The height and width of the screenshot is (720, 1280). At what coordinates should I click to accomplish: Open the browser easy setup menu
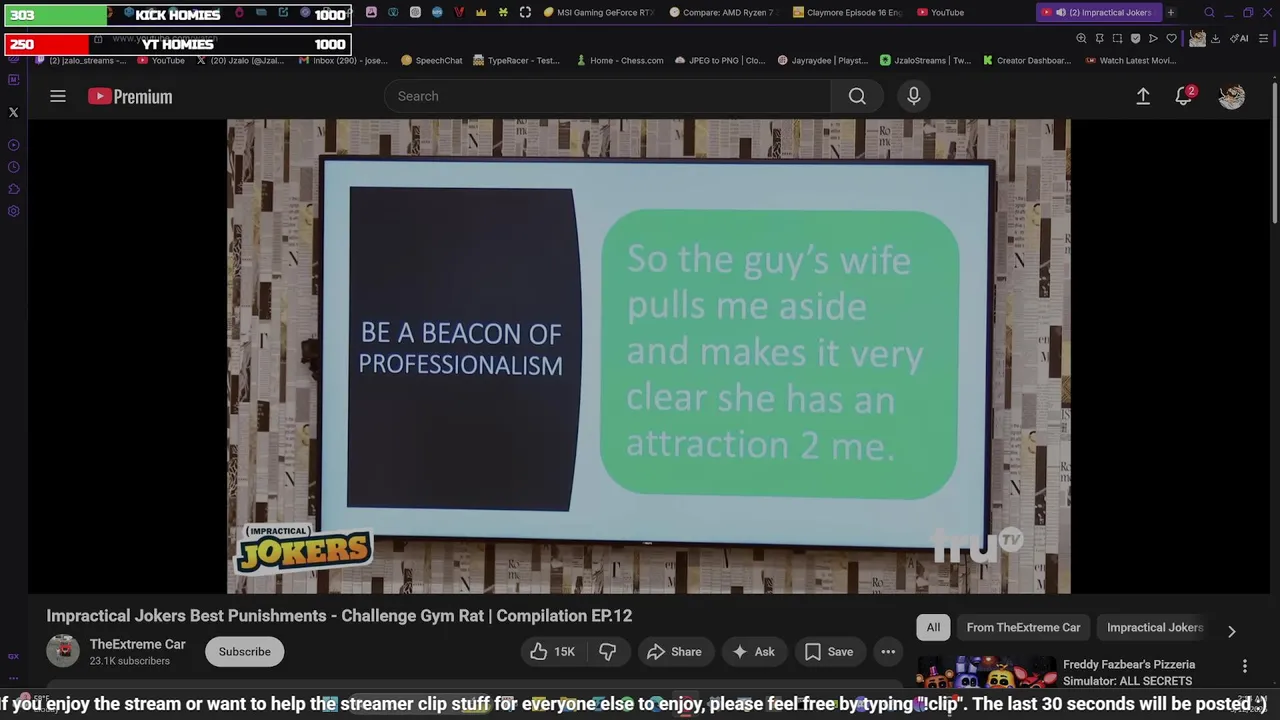click(1263, 38)
